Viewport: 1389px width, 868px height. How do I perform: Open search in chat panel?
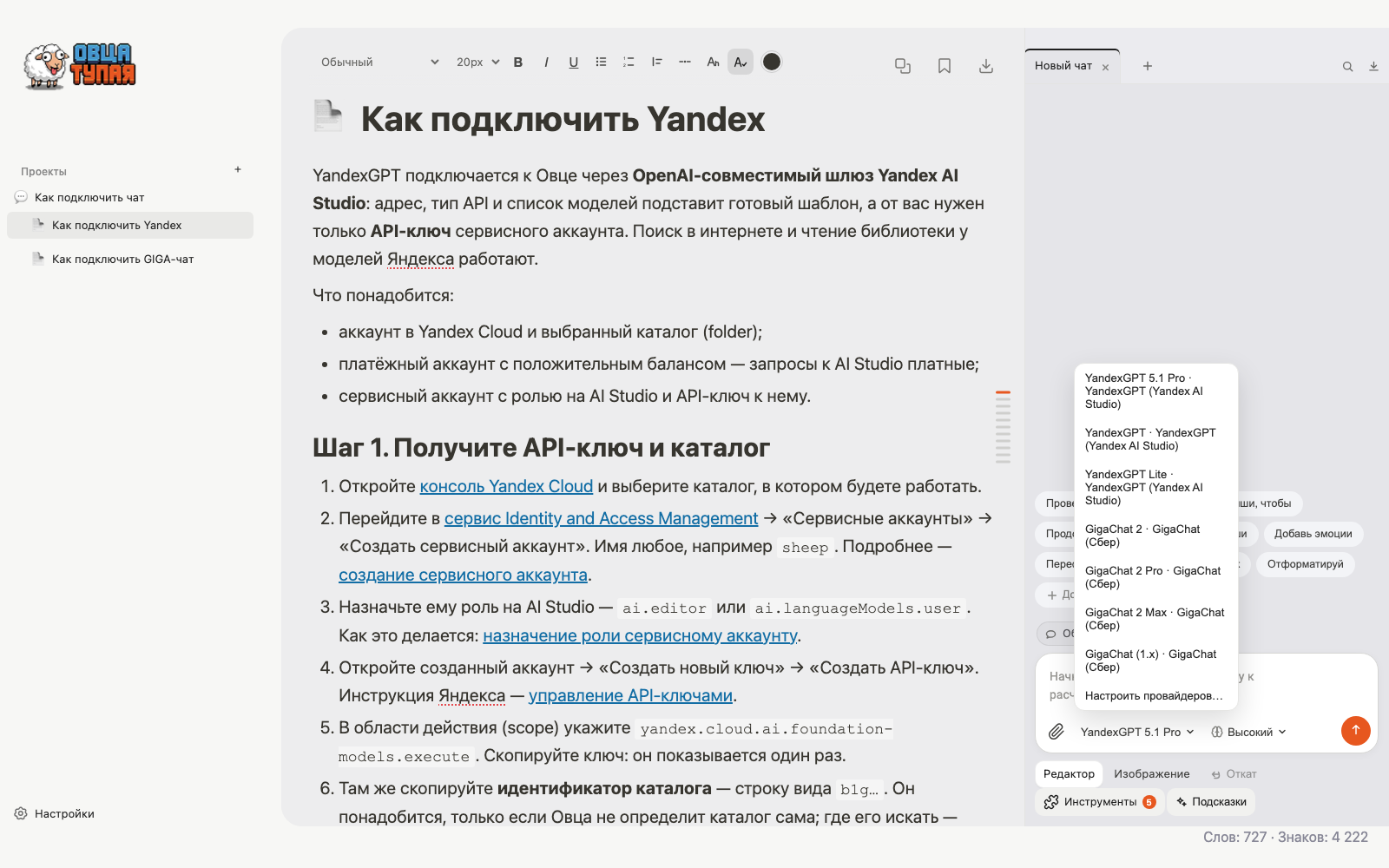pos(1347,67)
